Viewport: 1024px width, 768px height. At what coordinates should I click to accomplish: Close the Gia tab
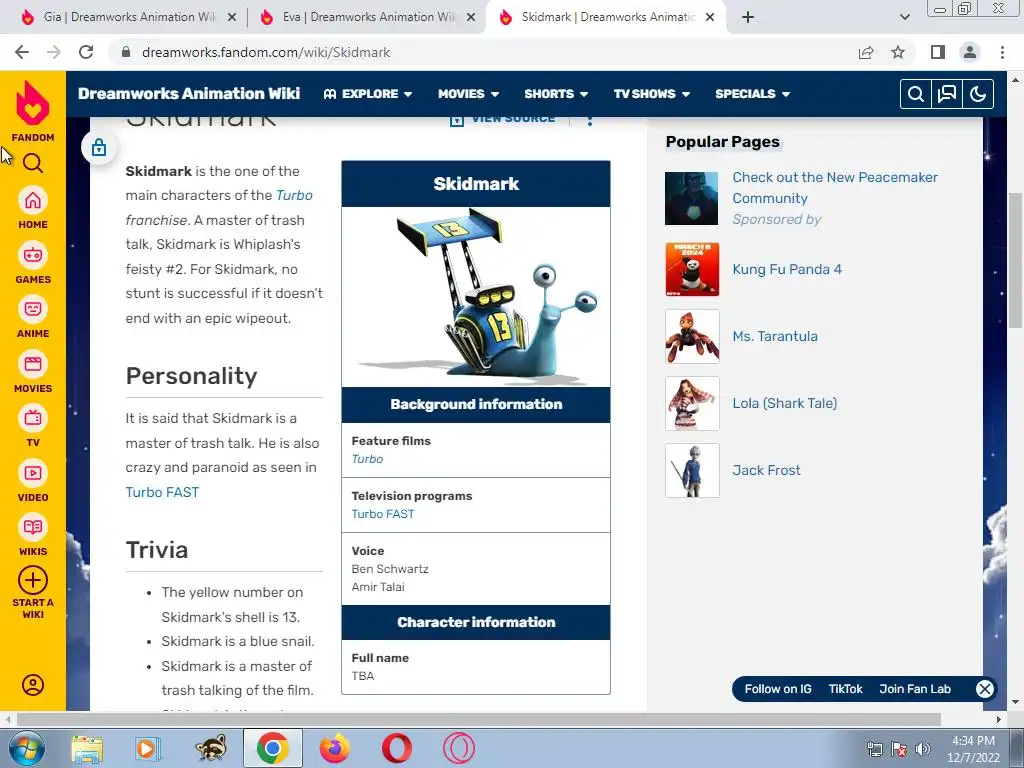(x=232, y=18)
